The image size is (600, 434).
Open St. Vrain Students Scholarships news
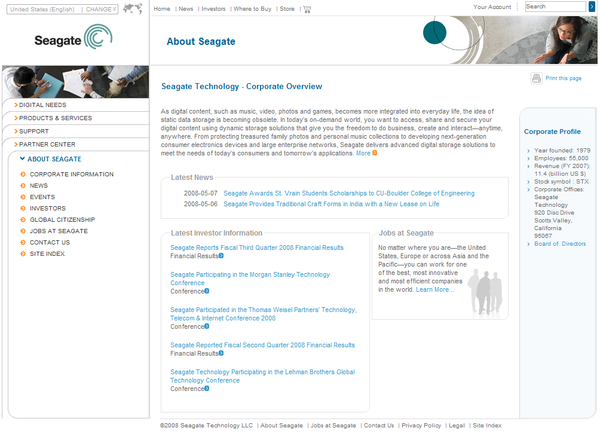[x=349, y=194]
